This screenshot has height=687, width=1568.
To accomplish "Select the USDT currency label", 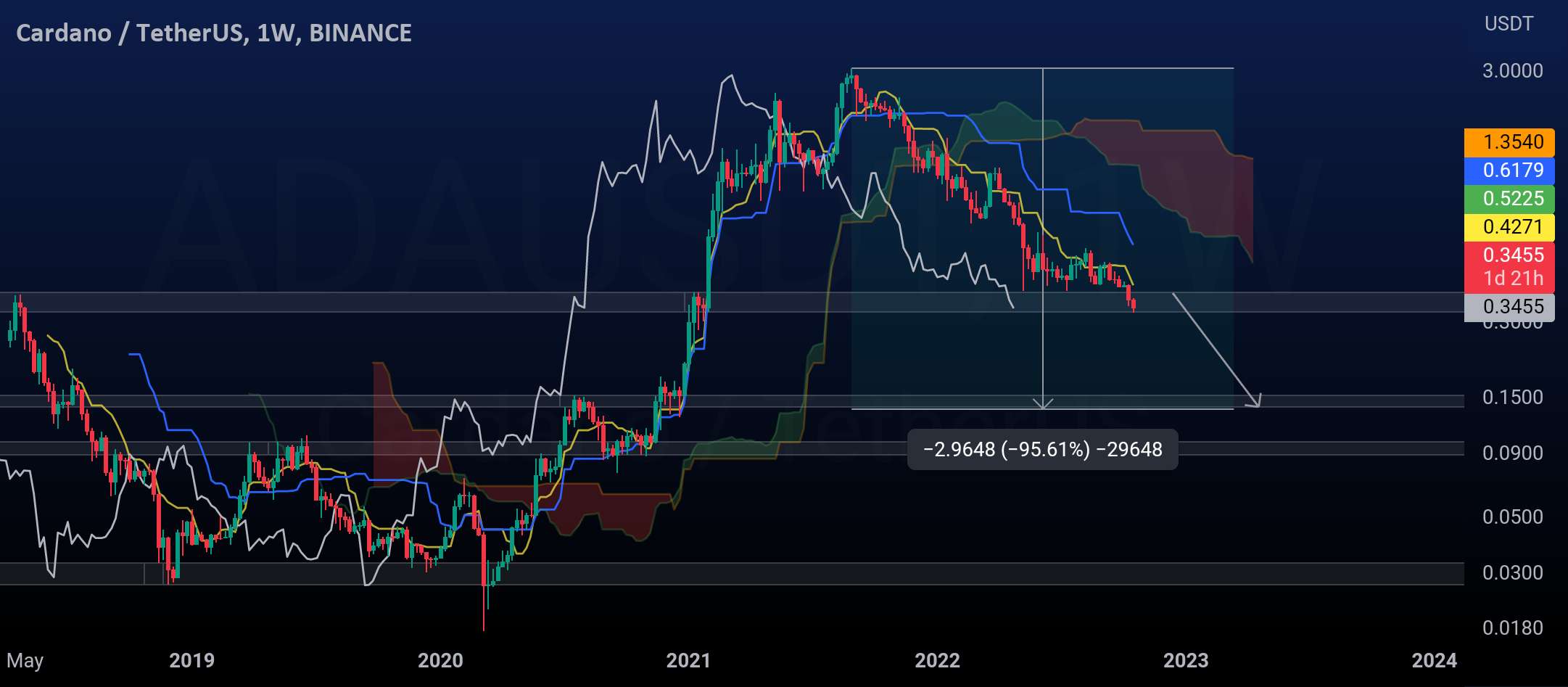I will (1509, 24).
